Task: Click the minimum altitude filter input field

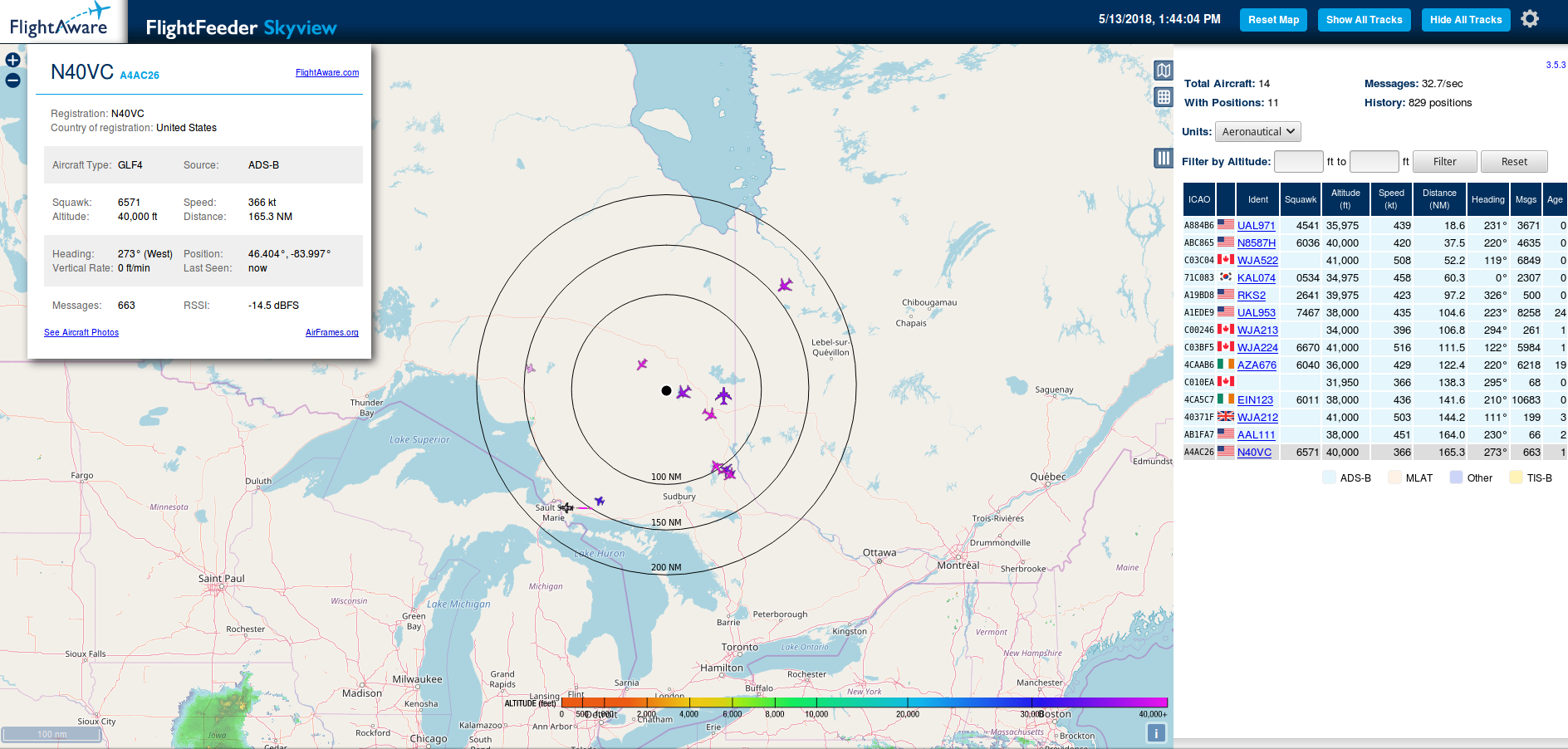Action: (1298, 162)
